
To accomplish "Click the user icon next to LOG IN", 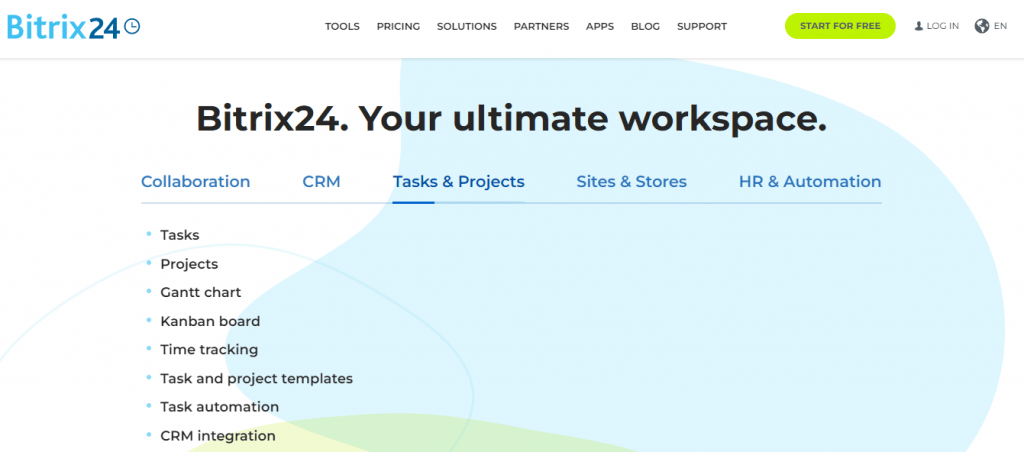I will pyautogui.click(x=918, y=26).
